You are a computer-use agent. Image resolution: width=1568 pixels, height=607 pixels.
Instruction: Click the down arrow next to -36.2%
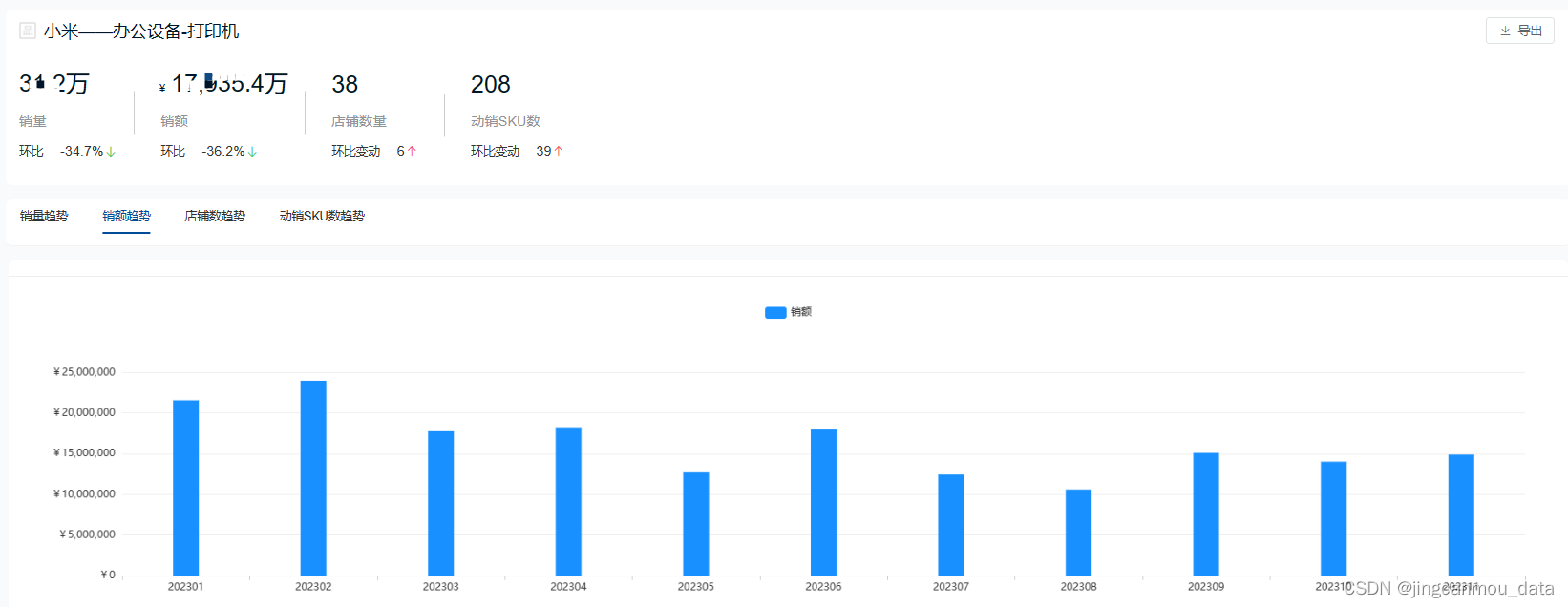252,152
